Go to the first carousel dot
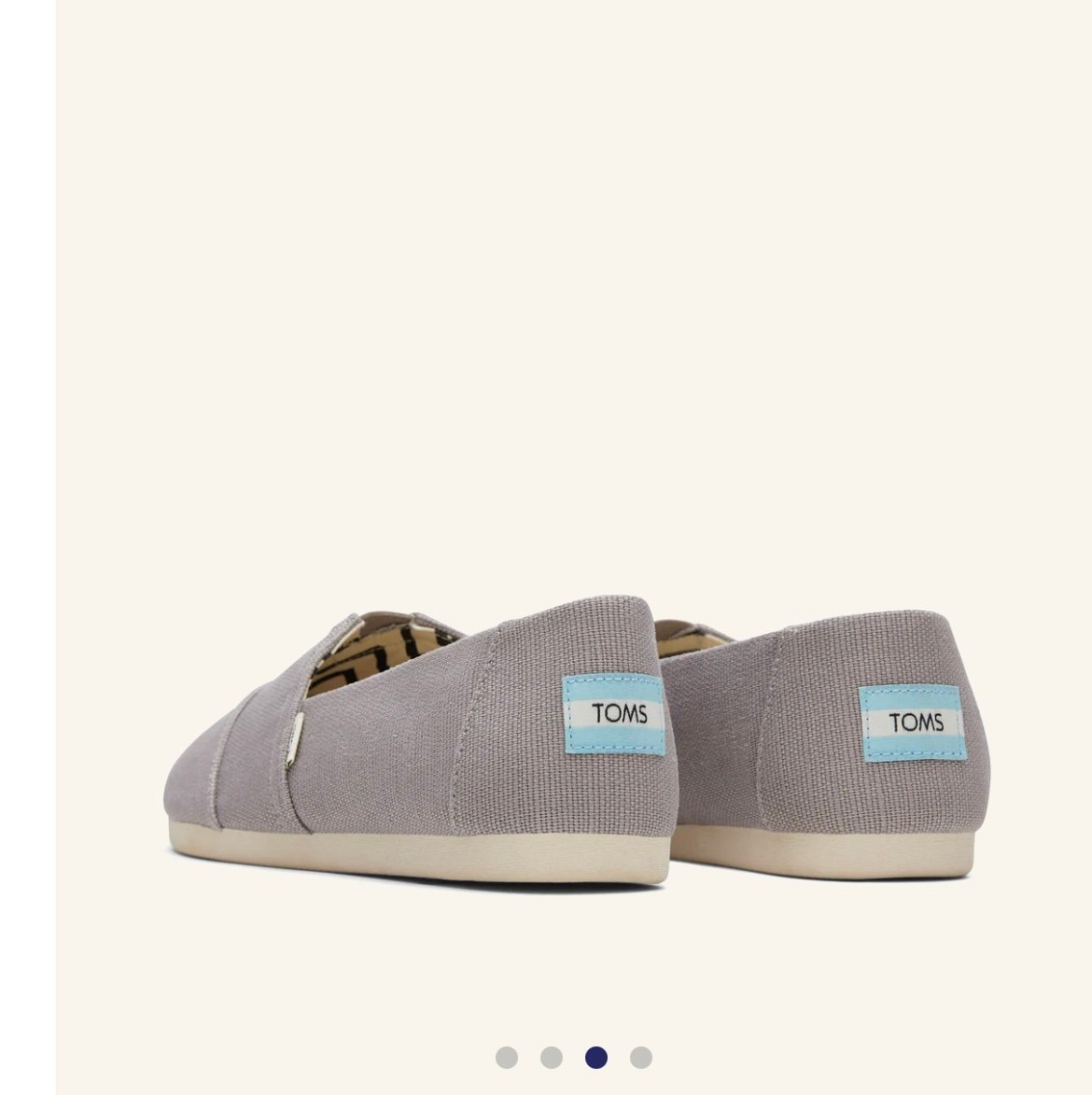Viewport: 1092px width, 1095px height. [x=506, y=1058]
